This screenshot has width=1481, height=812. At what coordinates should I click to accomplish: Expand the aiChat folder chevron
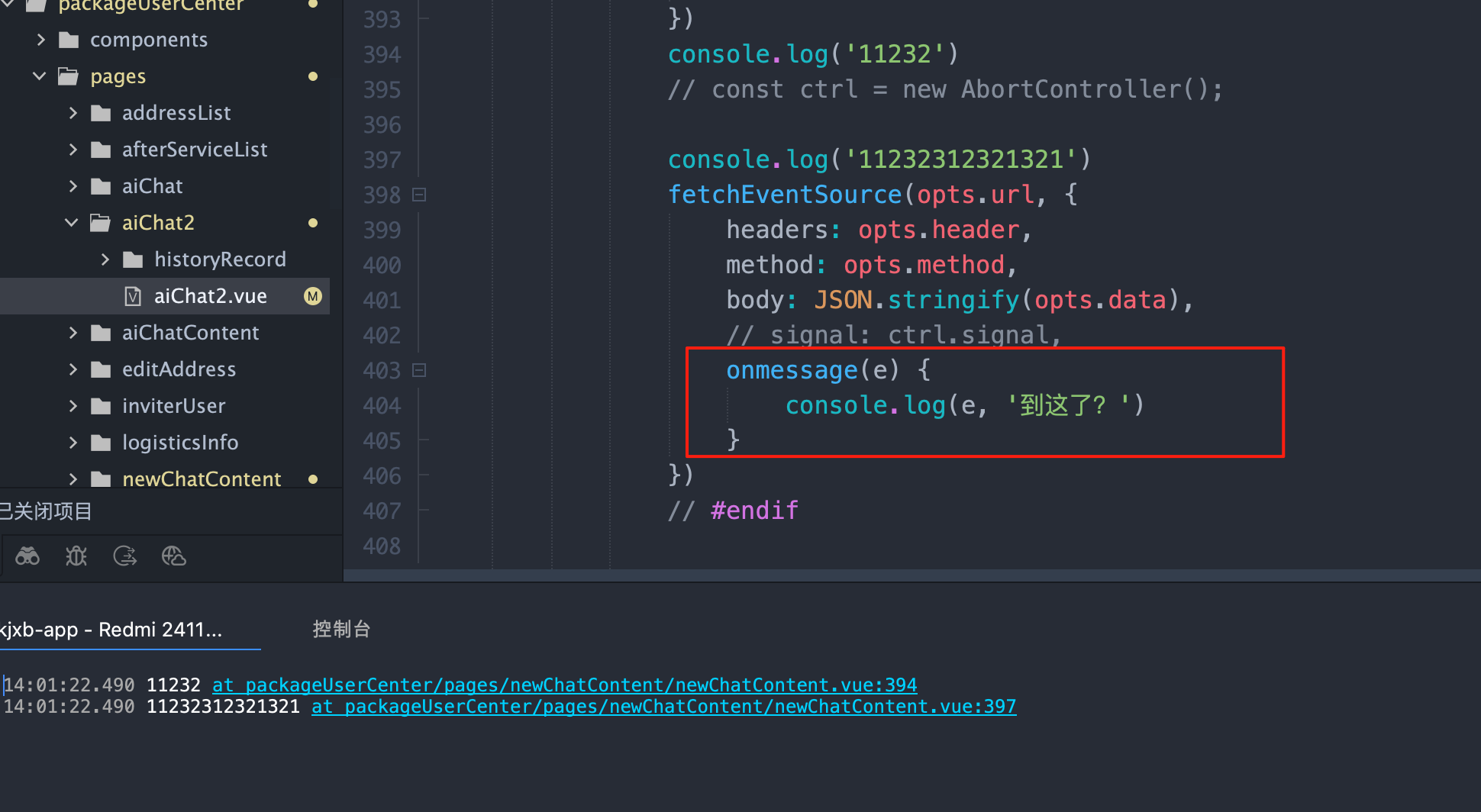coord(73,186)
